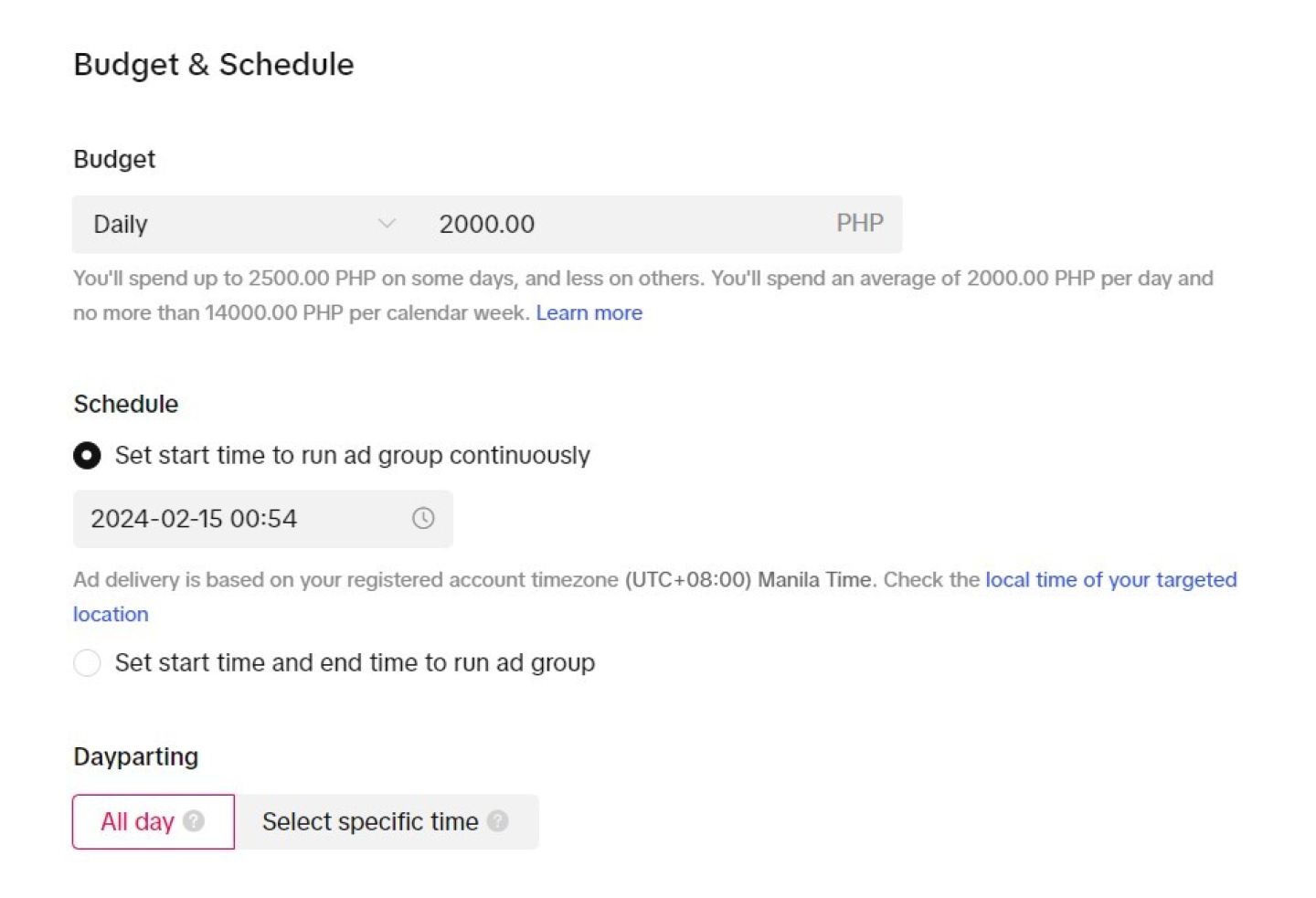The image size is (1316, 898).
Task: Switch to Select specific time dayparting
Action: [370, 821]
